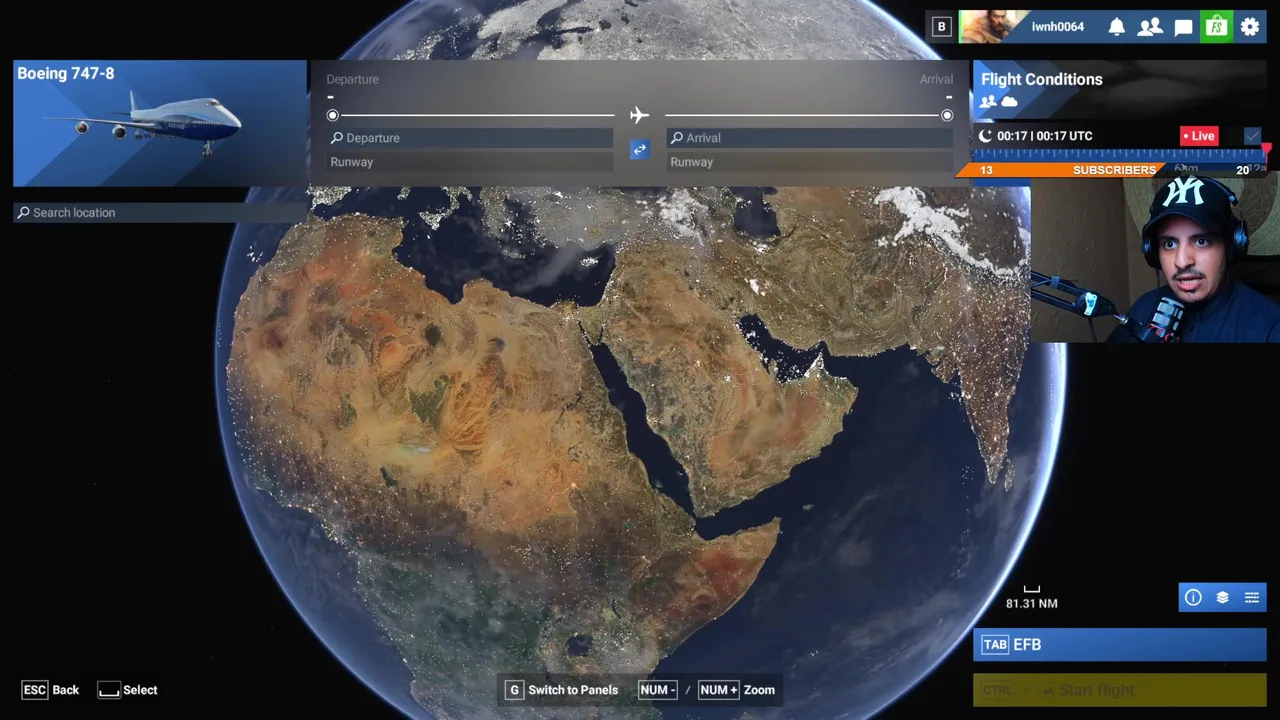
Task: Click the Start flight button
Action: click(x=1120, y=690)
